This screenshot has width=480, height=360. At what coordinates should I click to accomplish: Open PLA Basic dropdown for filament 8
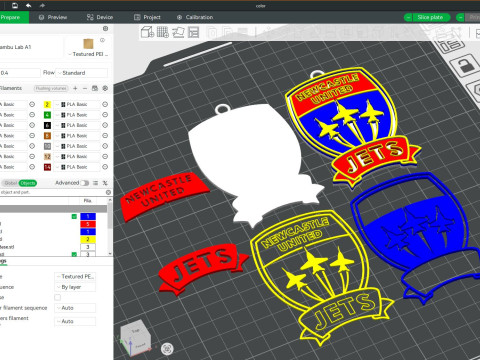[77, 136]
